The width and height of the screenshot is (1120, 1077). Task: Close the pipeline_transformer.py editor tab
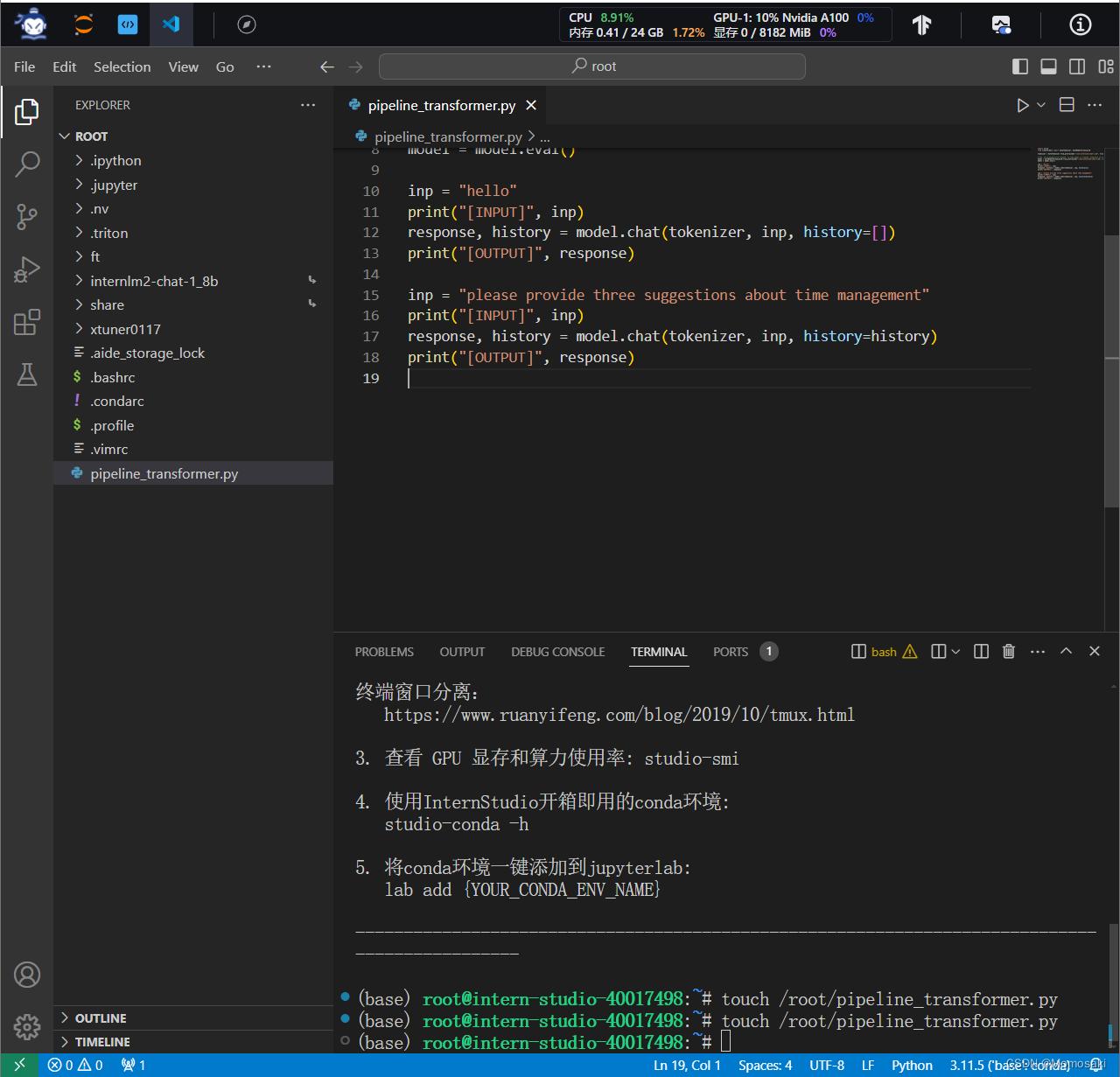531,105
